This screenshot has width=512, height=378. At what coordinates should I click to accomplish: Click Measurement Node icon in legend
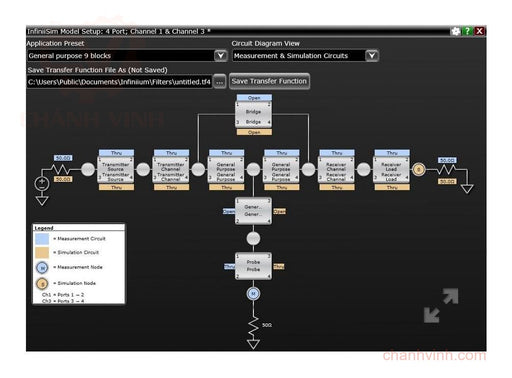point(42,267)
